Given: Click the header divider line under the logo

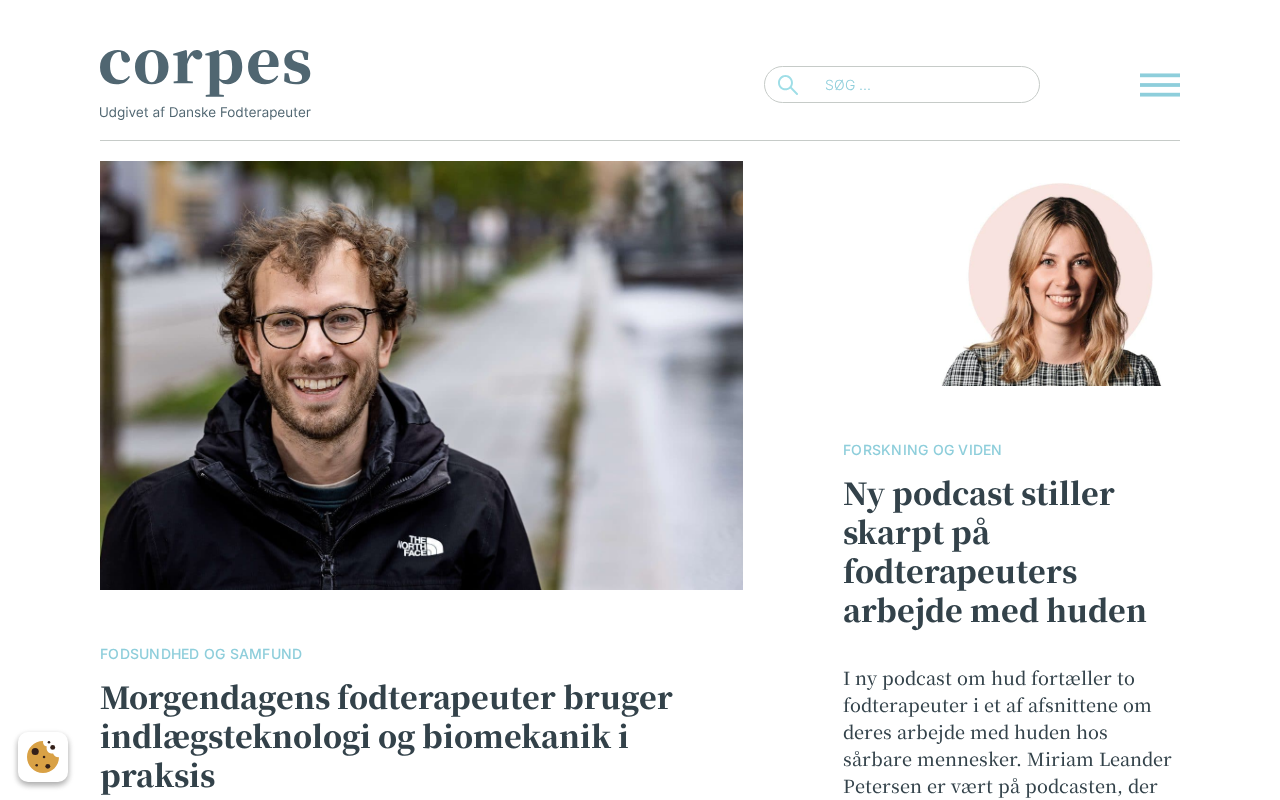Looking at the screenshot, I should 640,140.
